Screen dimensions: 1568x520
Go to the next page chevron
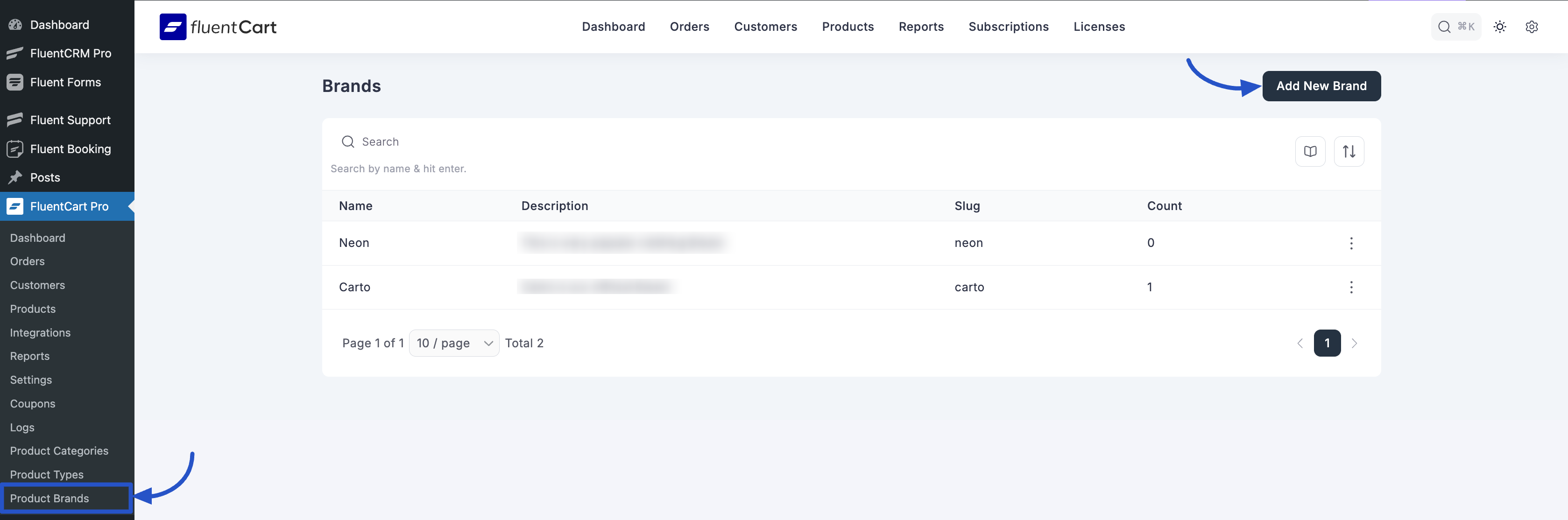click(1354, 343)
